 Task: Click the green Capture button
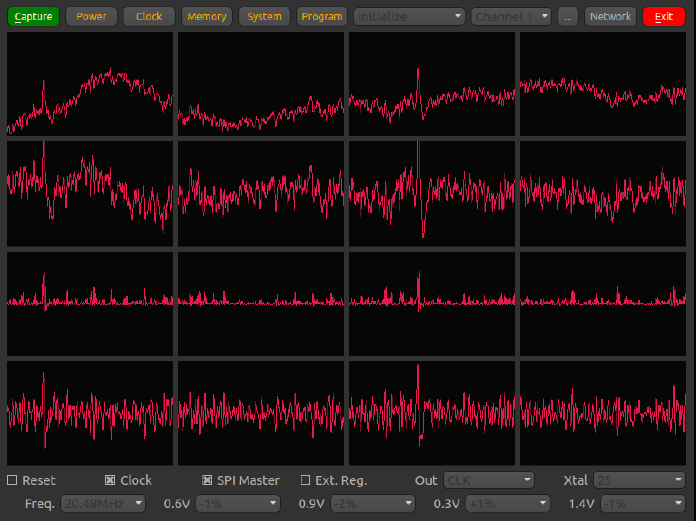point(33,16)
